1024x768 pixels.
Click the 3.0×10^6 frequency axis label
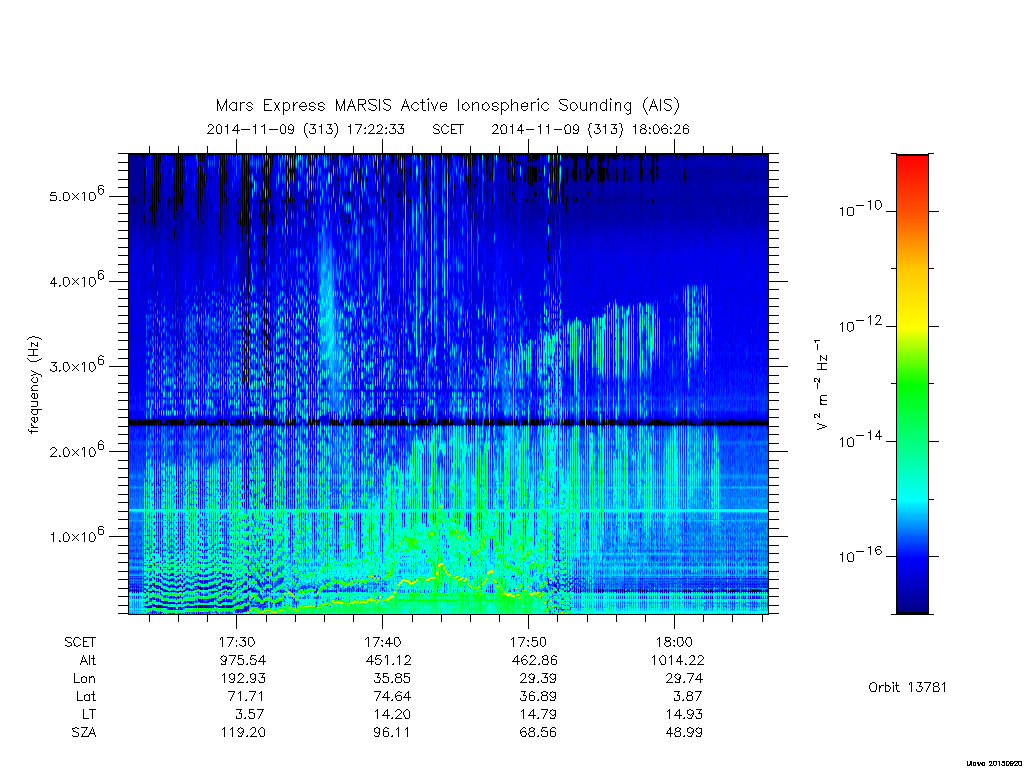click(76, 364)
